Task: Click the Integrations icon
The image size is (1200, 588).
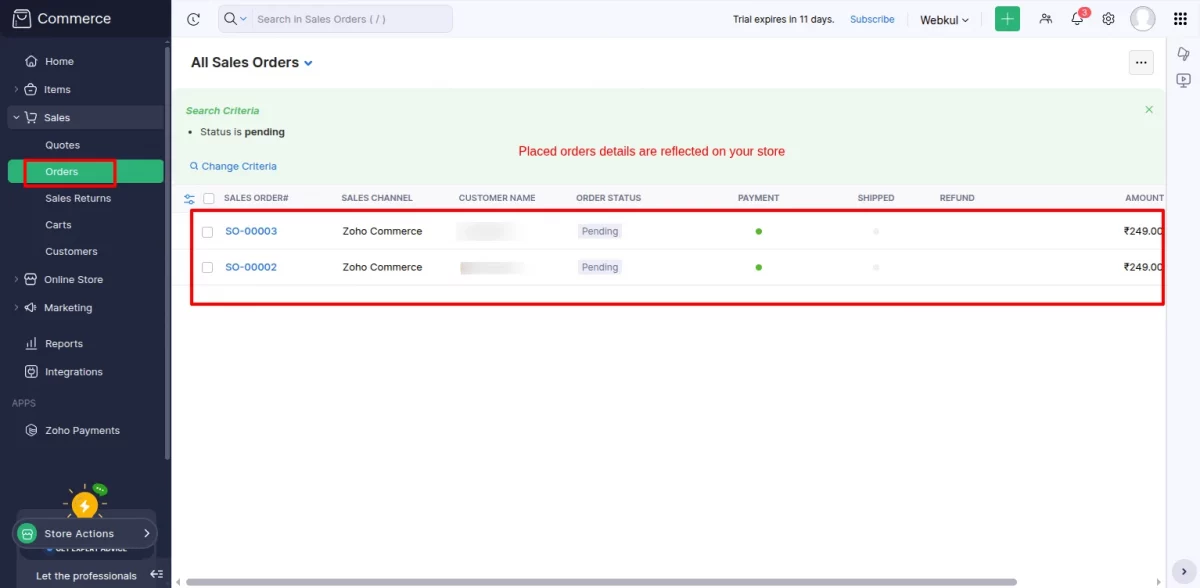Action: pos(31,371)
